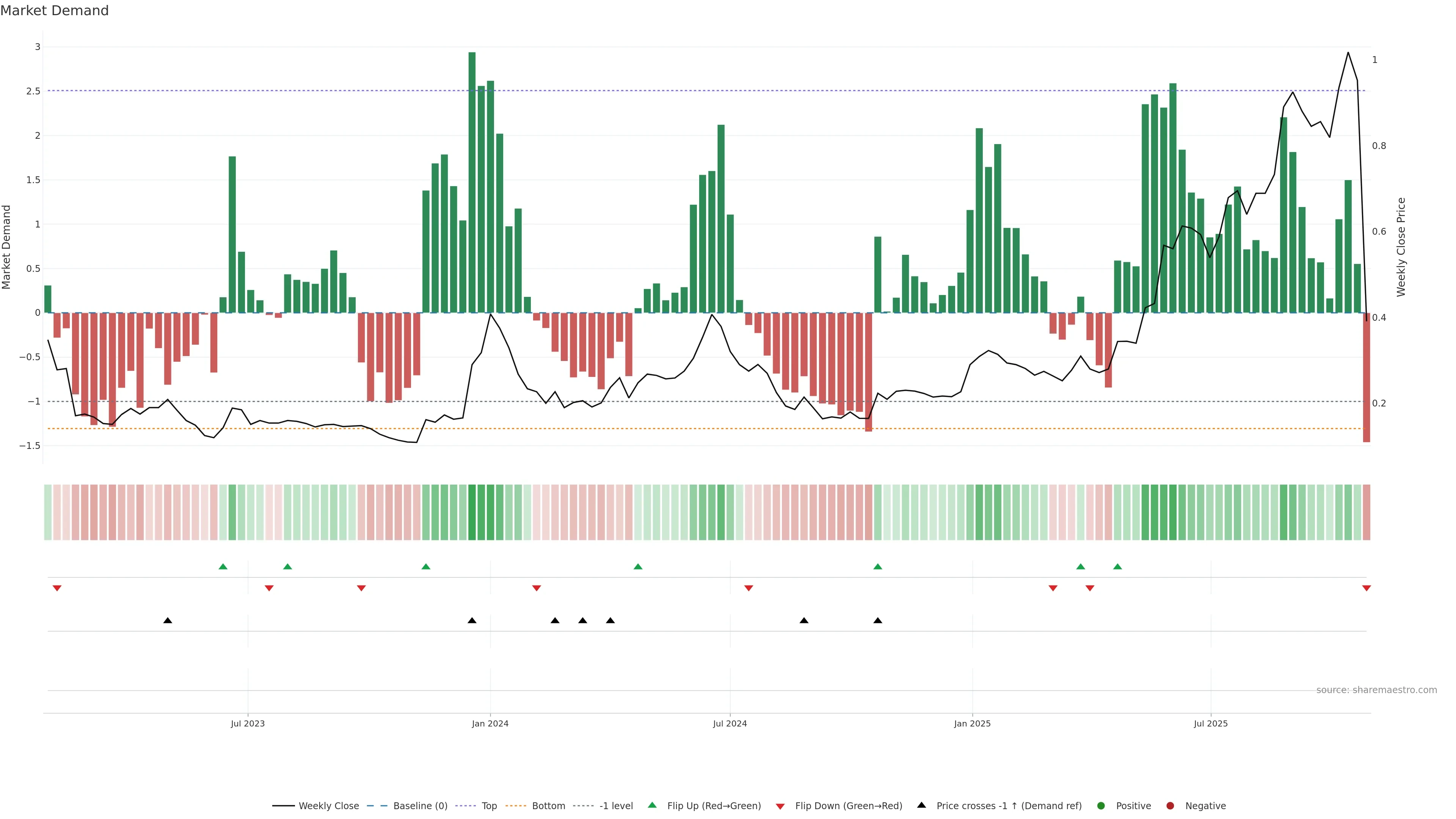The height and width of the screenshot is (819, 1456).
Task: Click Flip Down red triangle legend icon
Action: click(780, 806)
